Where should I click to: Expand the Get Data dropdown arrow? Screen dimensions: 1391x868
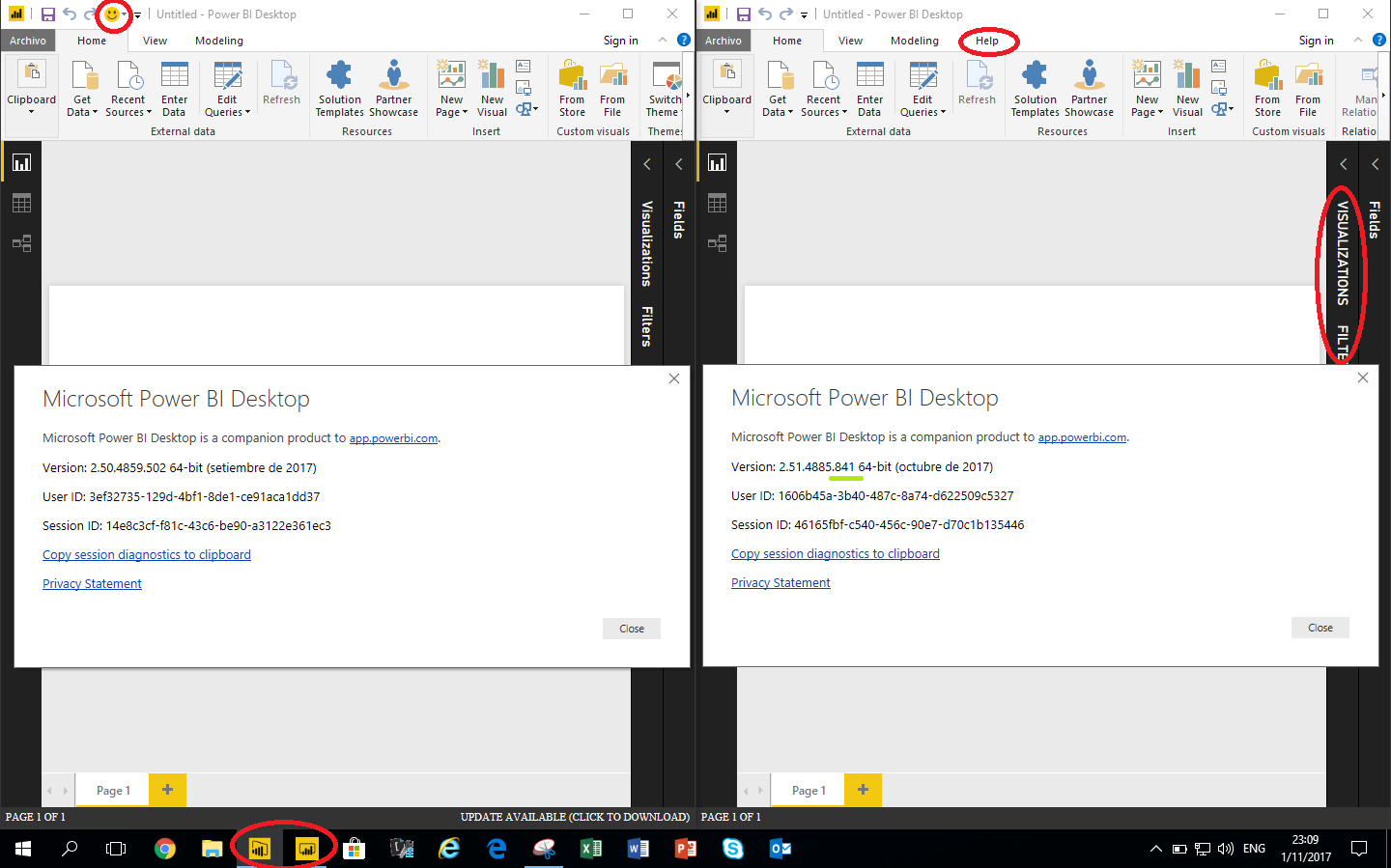coord(96,111)
